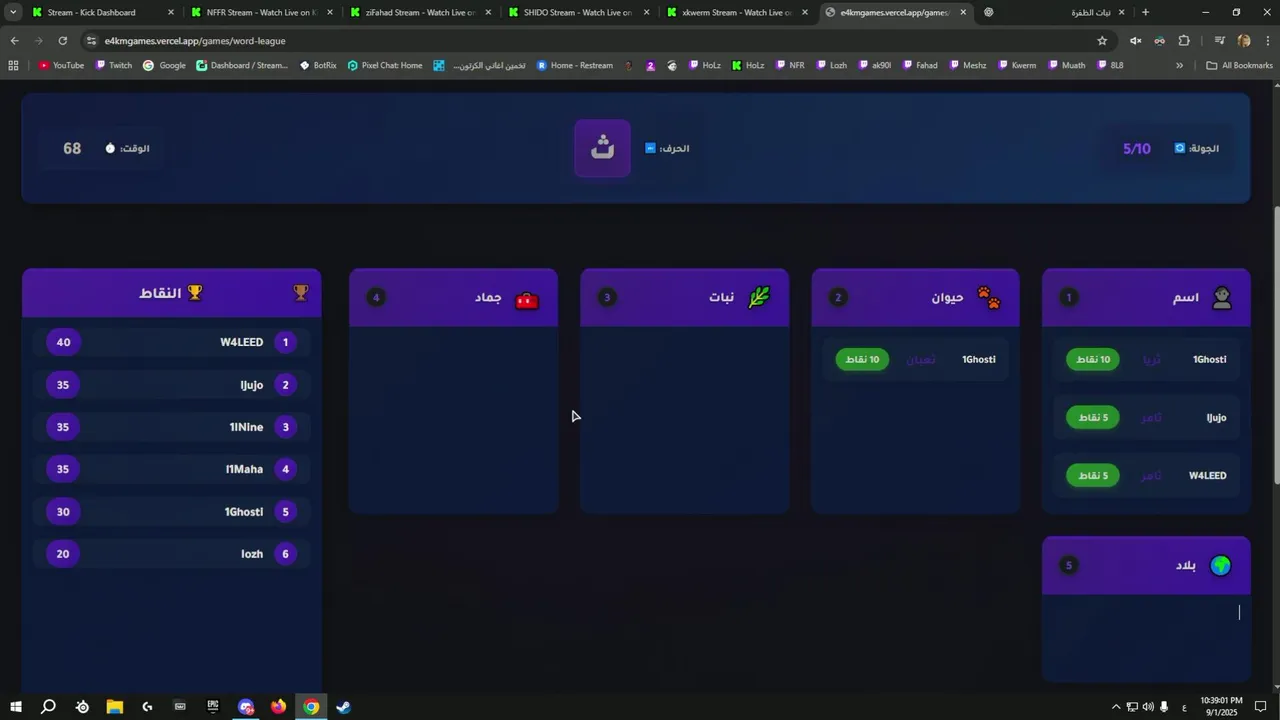Image resolution: width=1280 pixels, height=720 pixels.
Task: Open the Meshz bookmark
Action: (967, 65)
